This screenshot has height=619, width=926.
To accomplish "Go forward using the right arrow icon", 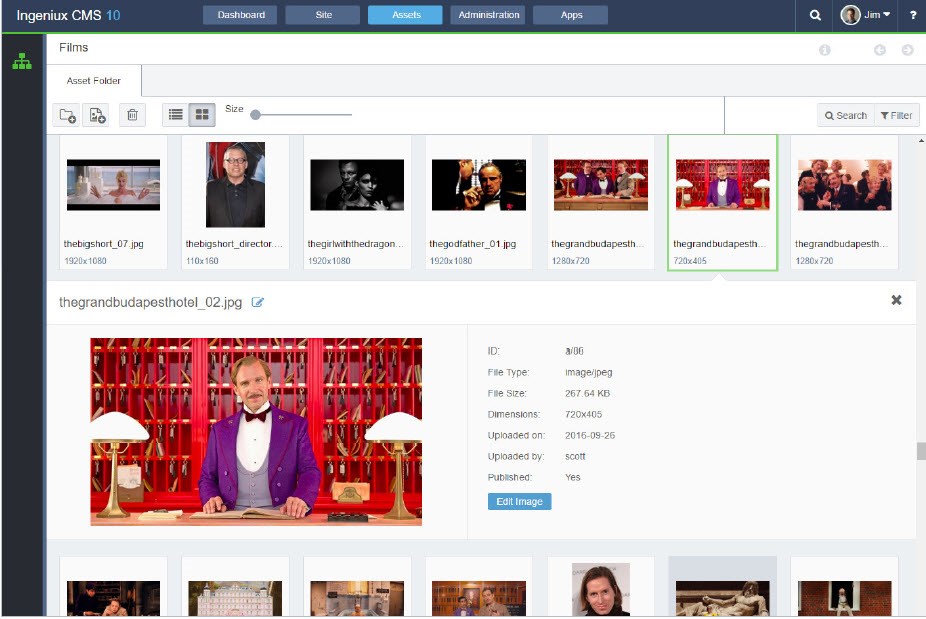I will 908,50.
